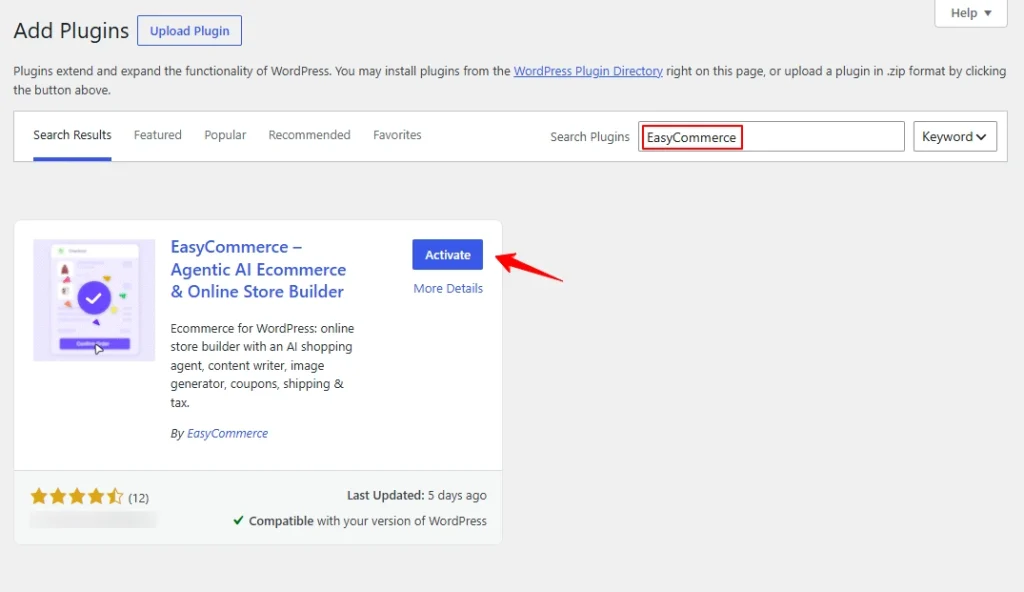This screenshot has height=592, width=1024.
Task: Activate the EasyCommerce plugin
Action: pyautogui.click(x=447, y=255)
